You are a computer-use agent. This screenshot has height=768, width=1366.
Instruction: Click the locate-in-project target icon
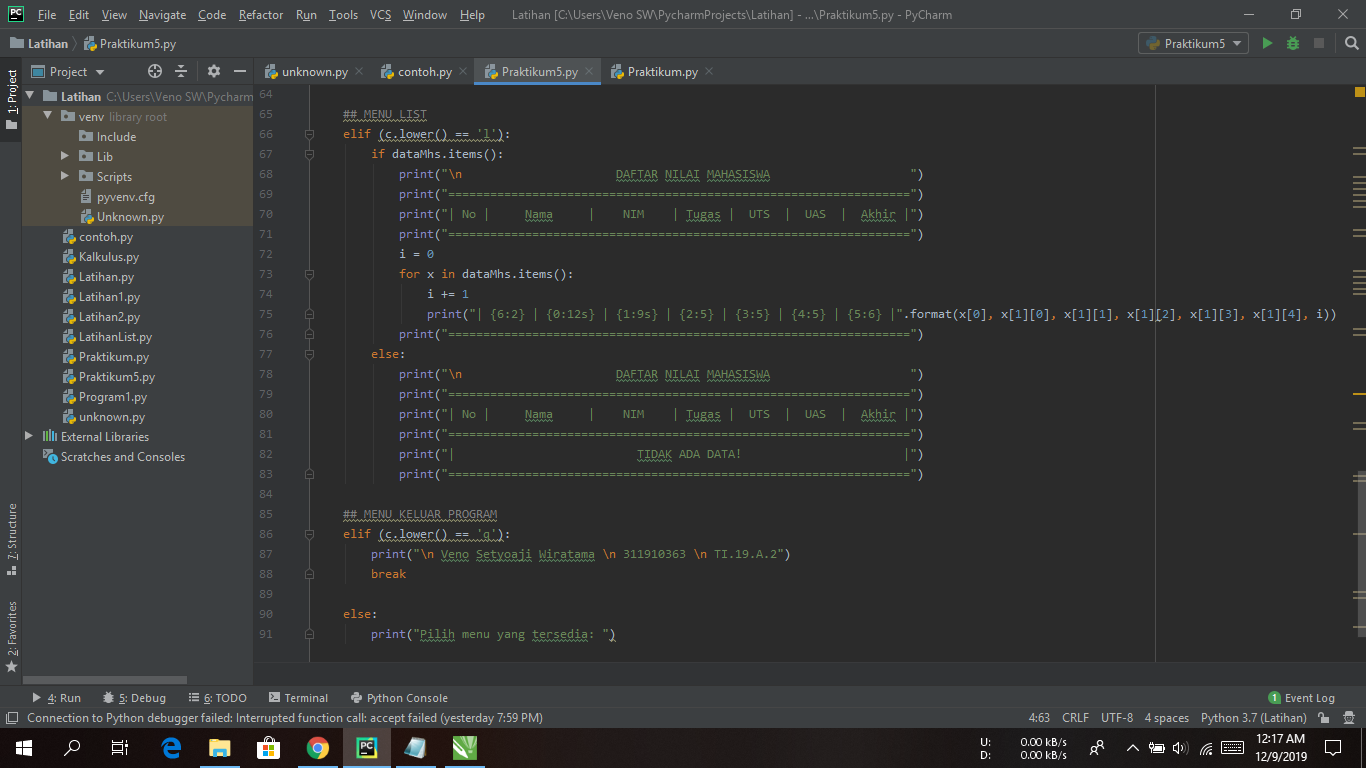click(x=155, y=71)
